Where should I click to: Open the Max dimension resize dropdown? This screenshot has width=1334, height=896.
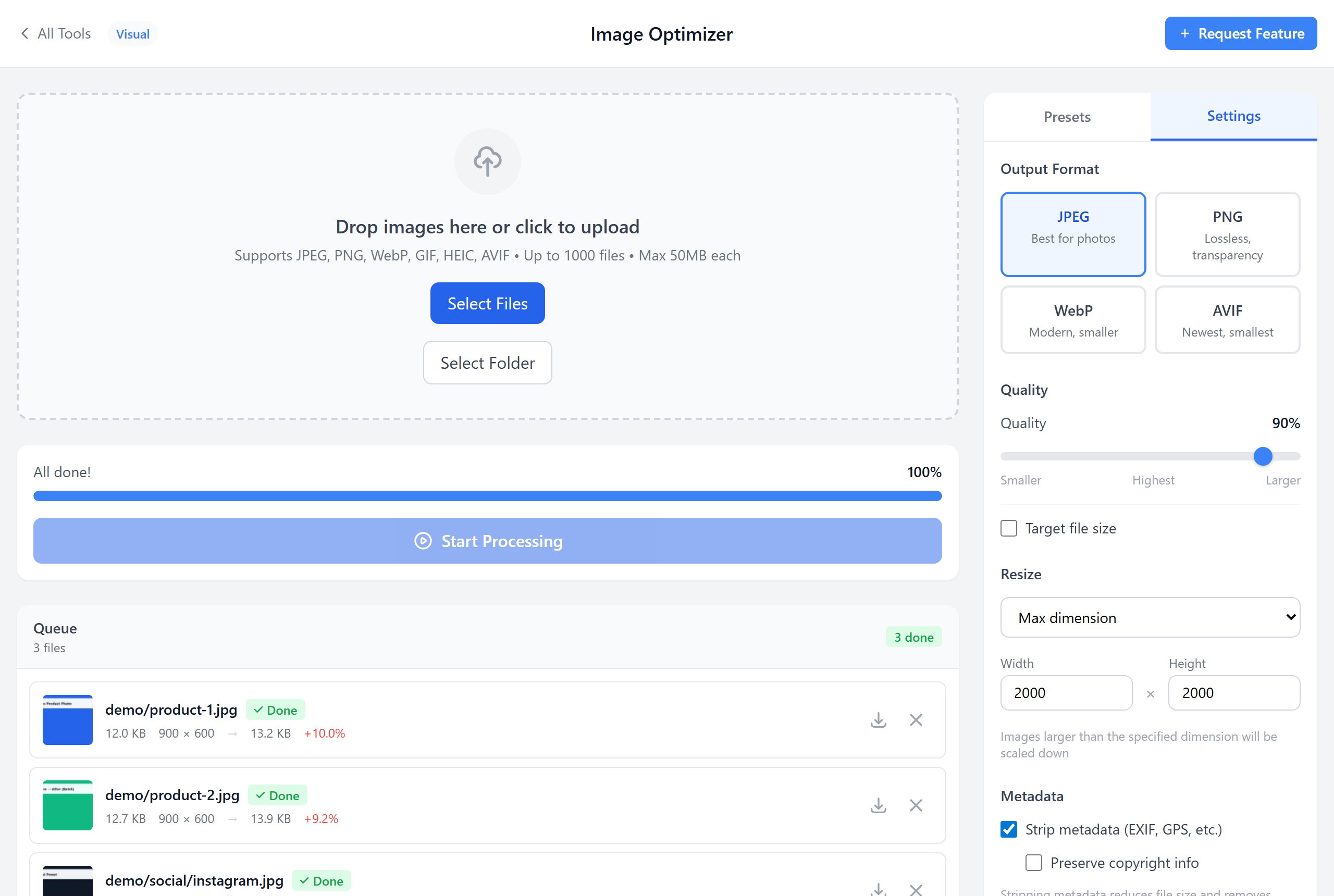[1150, 617]
